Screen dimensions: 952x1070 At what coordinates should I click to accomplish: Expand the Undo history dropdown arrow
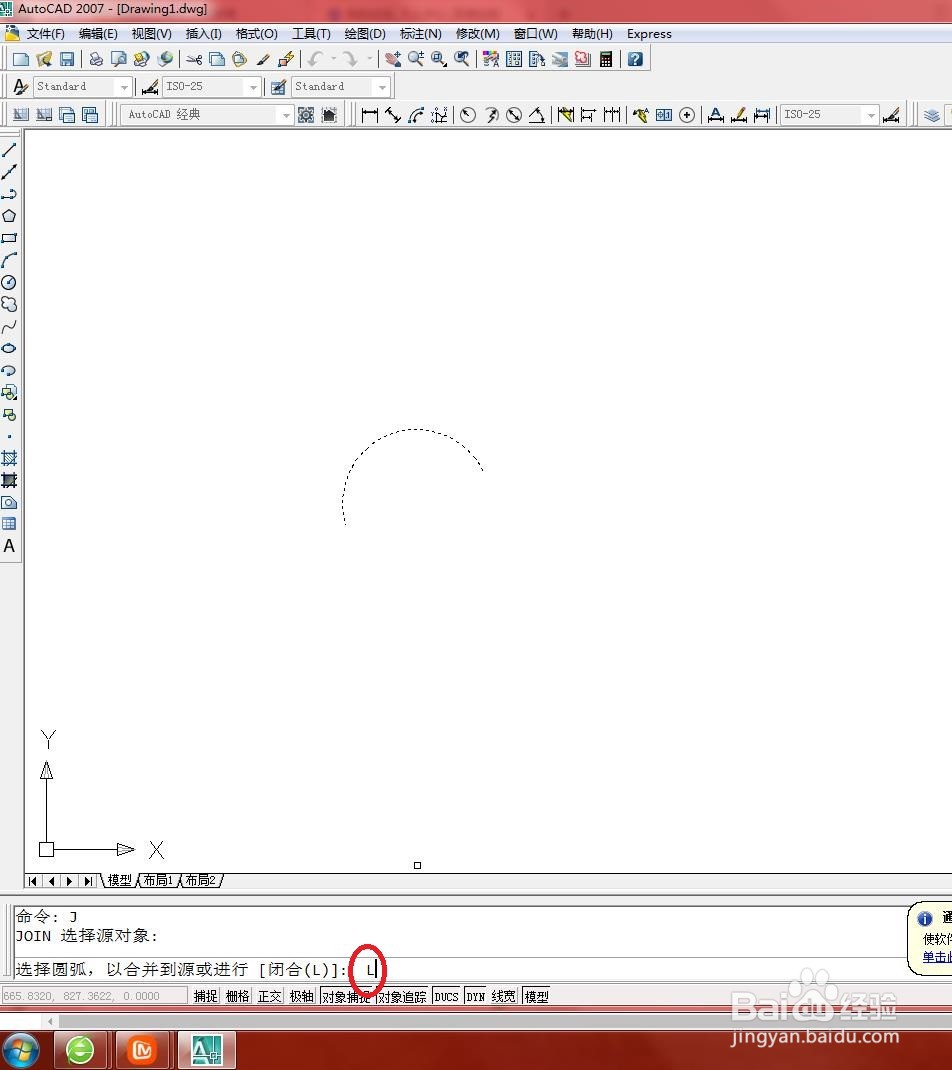pyautogui.click(x=334, y=59)
